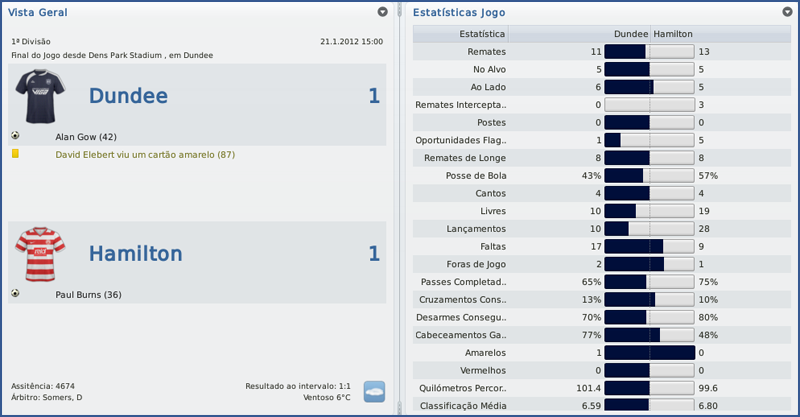Click the Dundee column header in statistics
The image size is (800, 417).
pos(630,33)
